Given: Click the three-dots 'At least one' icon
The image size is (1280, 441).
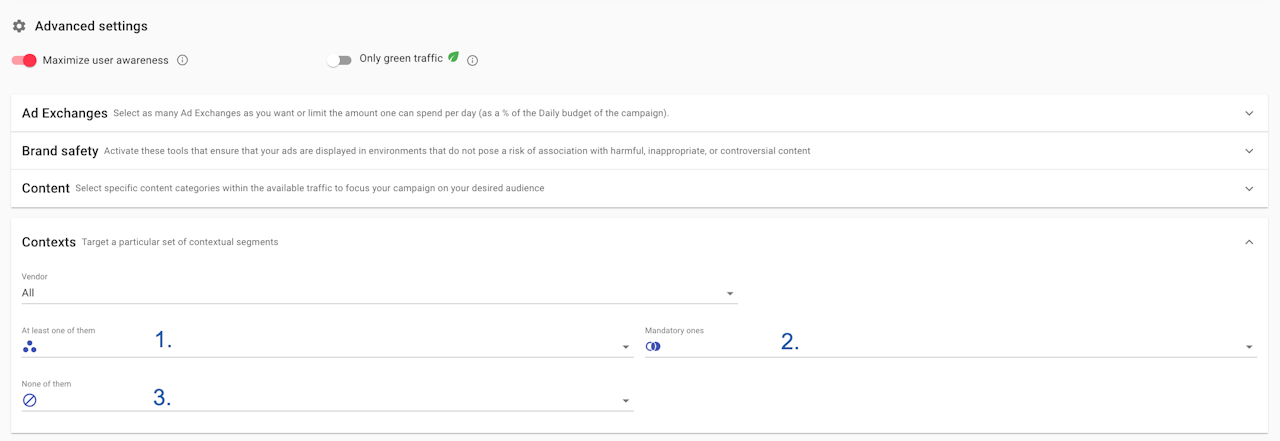Looking at the screenshot, I should tap(30, 346).
